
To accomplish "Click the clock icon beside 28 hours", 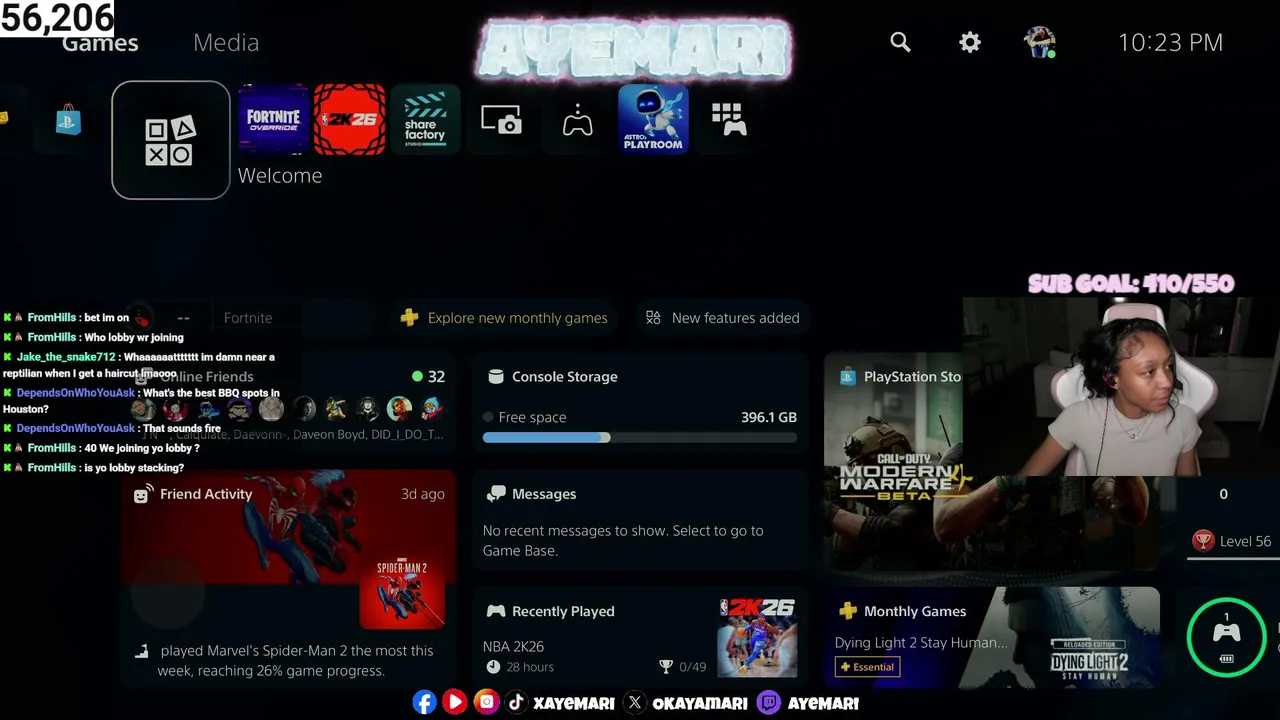I will coord(493,667).
